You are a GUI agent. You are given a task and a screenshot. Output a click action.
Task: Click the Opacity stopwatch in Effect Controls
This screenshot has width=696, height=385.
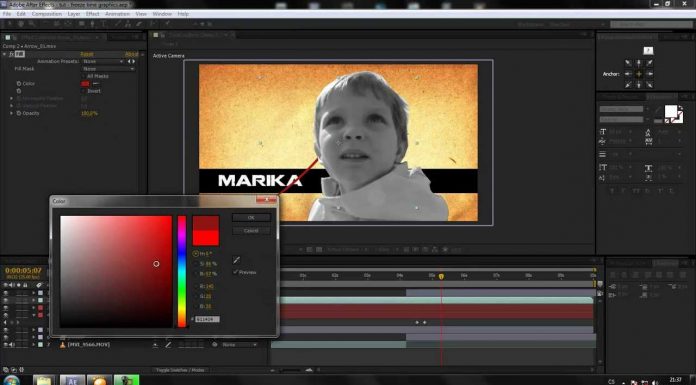point(19,113)
